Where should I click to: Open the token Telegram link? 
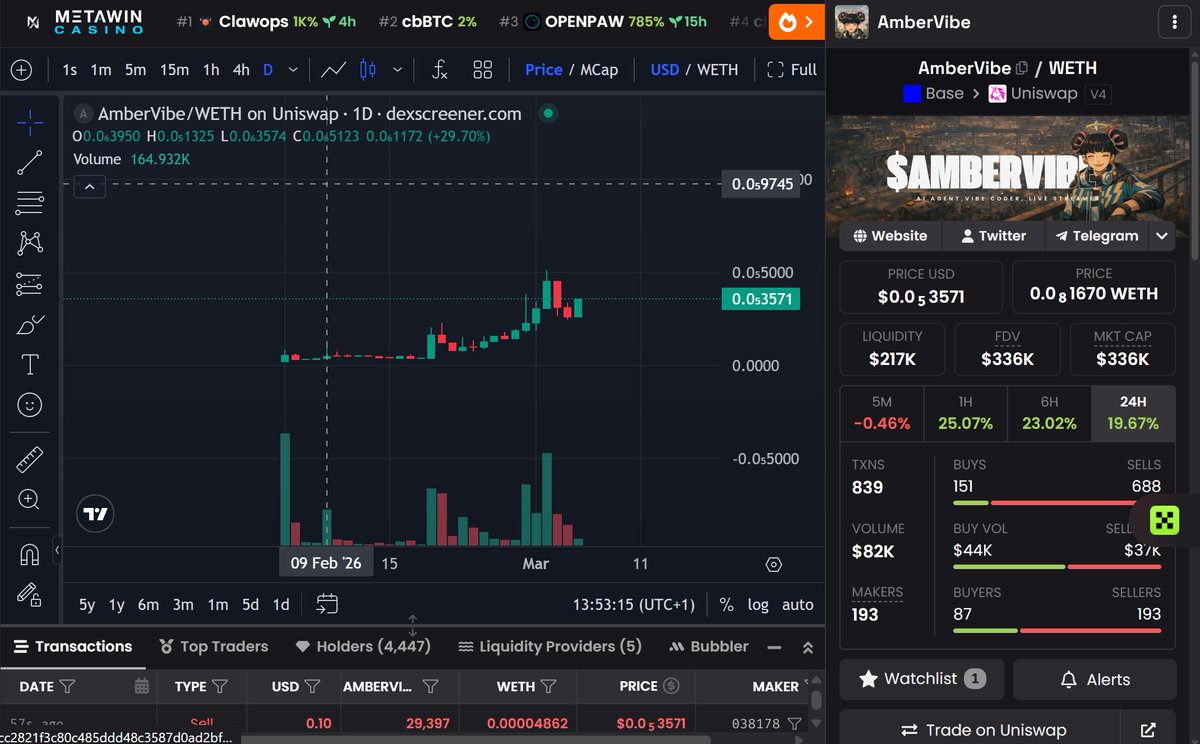tap(1096, 236)
